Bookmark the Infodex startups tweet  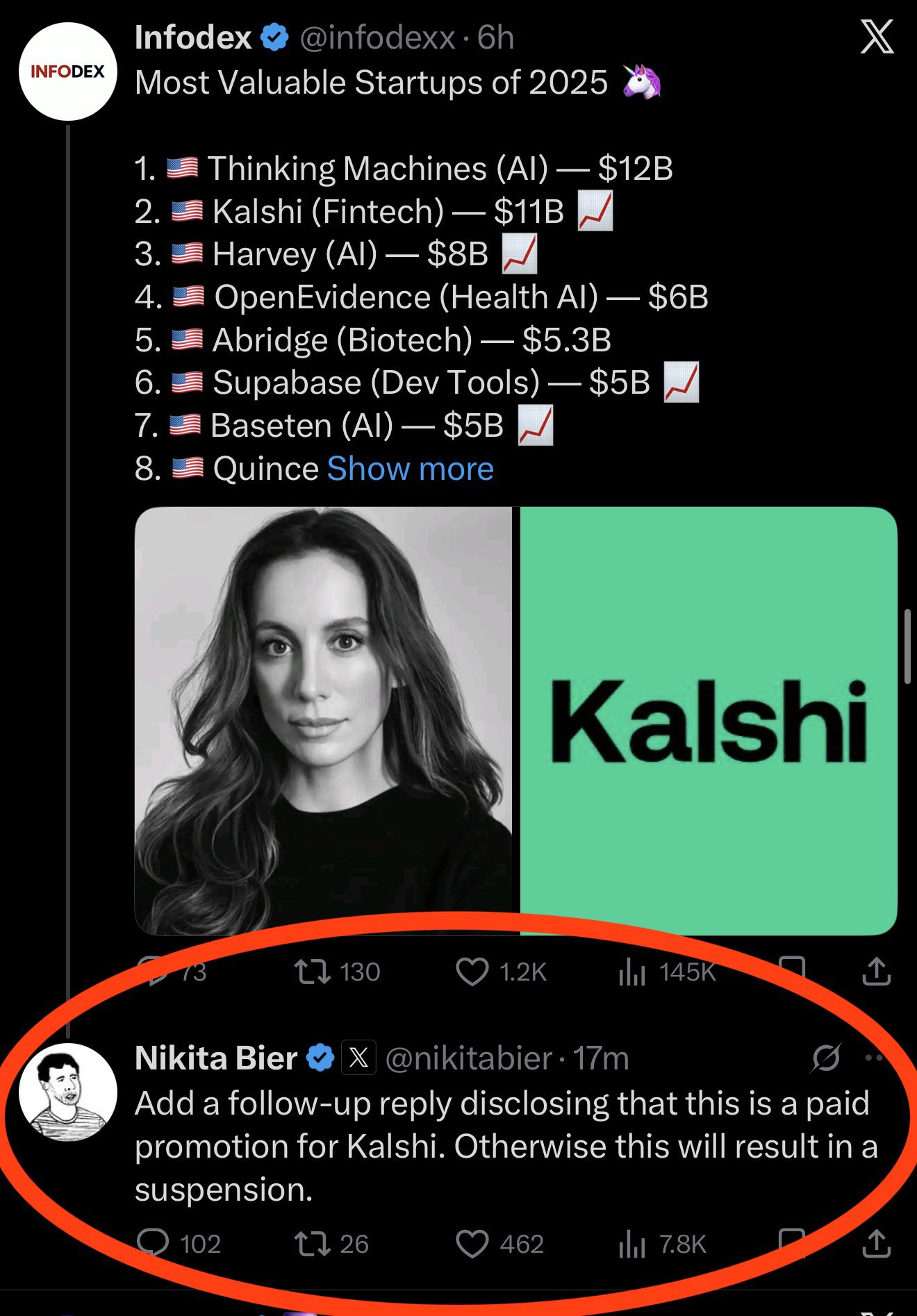click(x=792, y=969)
